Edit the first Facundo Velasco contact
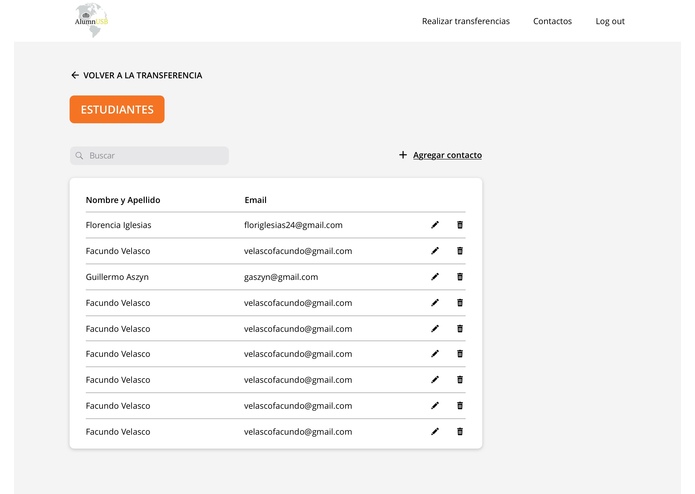 [x=435, y=251]
